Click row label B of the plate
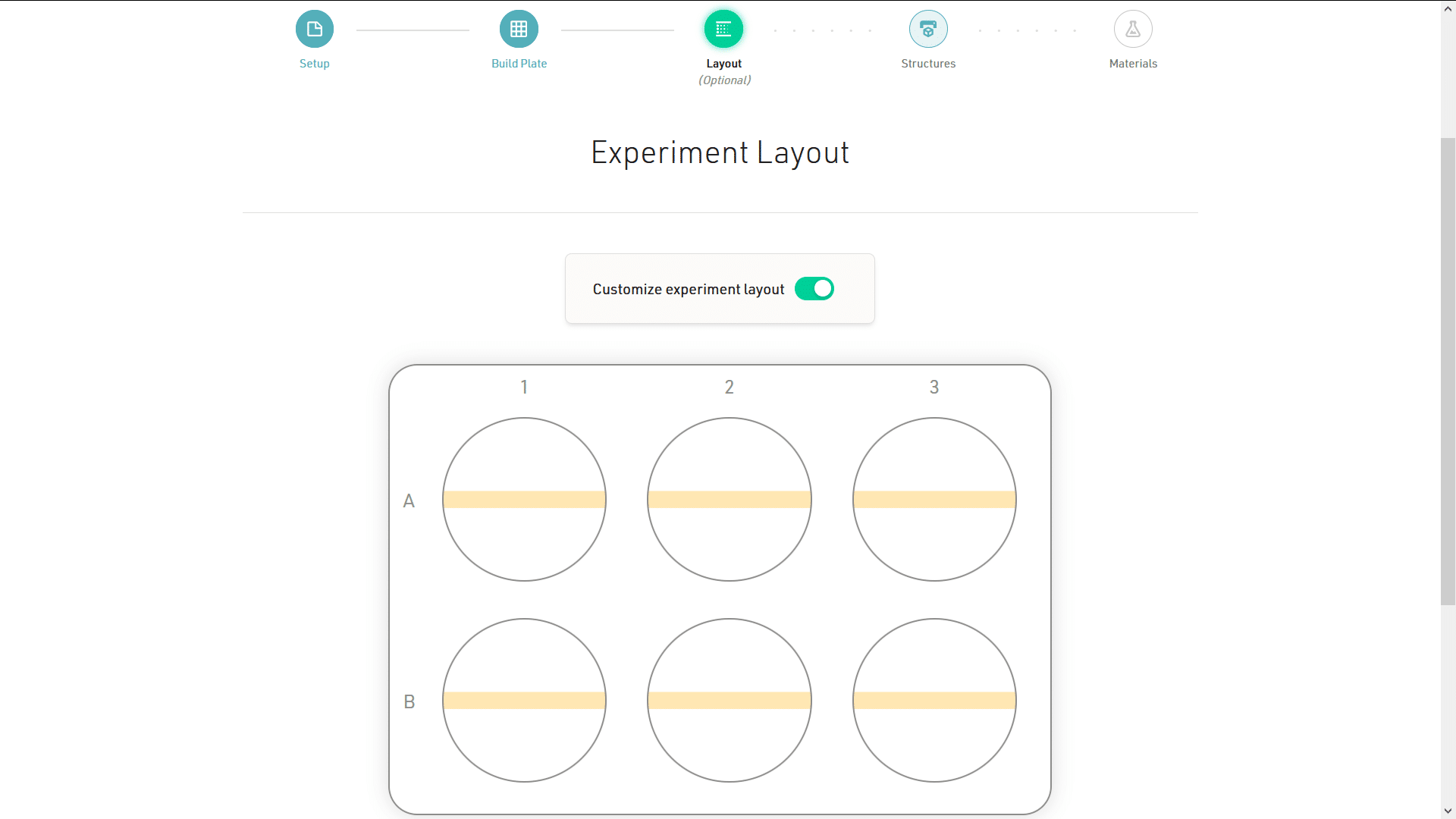The image size is (1456, 819). pyautogui.click(x=409, y=701)
